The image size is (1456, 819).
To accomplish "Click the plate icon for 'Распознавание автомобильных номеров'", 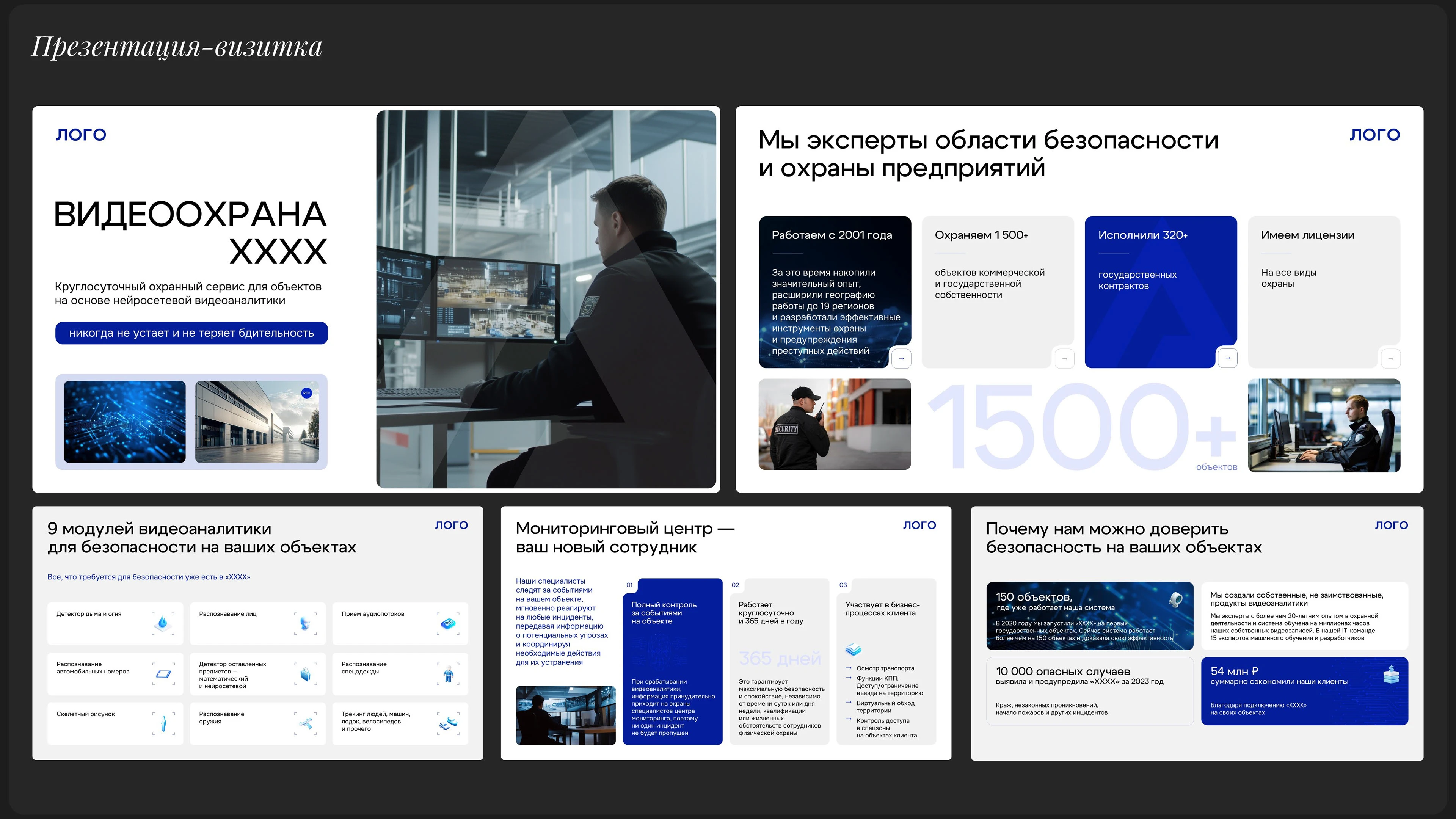I will (x=163, y=674).
